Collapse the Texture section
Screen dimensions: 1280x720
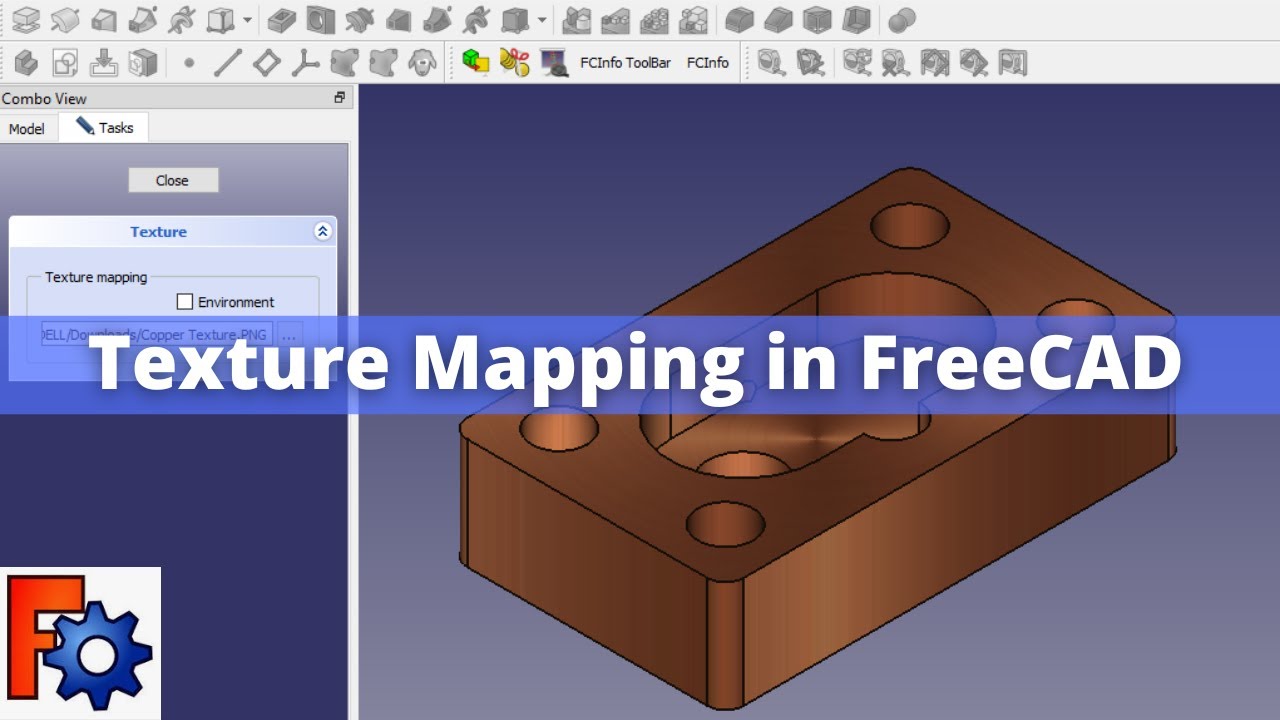322,231
